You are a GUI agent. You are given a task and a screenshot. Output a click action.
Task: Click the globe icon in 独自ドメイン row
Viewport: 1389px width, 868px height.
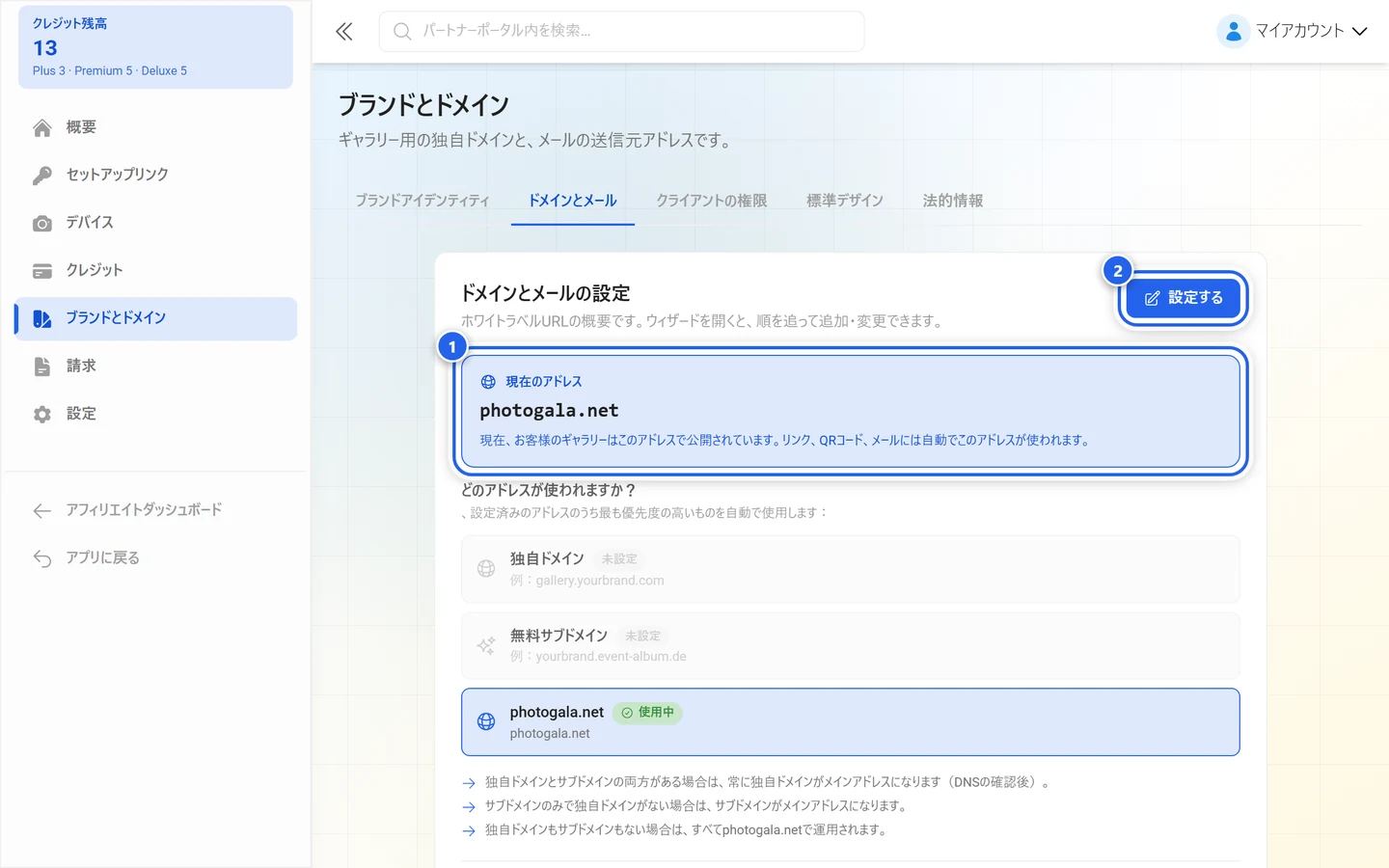[486, 569]
